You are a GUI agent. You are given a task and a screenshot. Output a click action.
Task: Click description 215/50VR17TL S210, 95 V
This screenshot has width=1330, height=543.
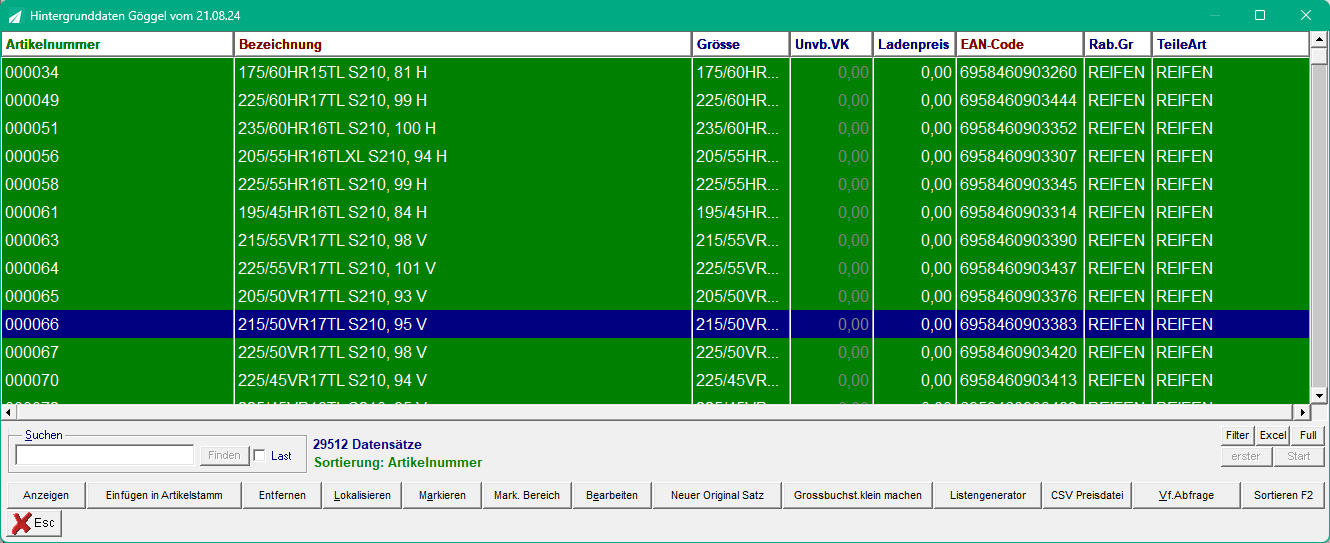click(x=333, y=324)
